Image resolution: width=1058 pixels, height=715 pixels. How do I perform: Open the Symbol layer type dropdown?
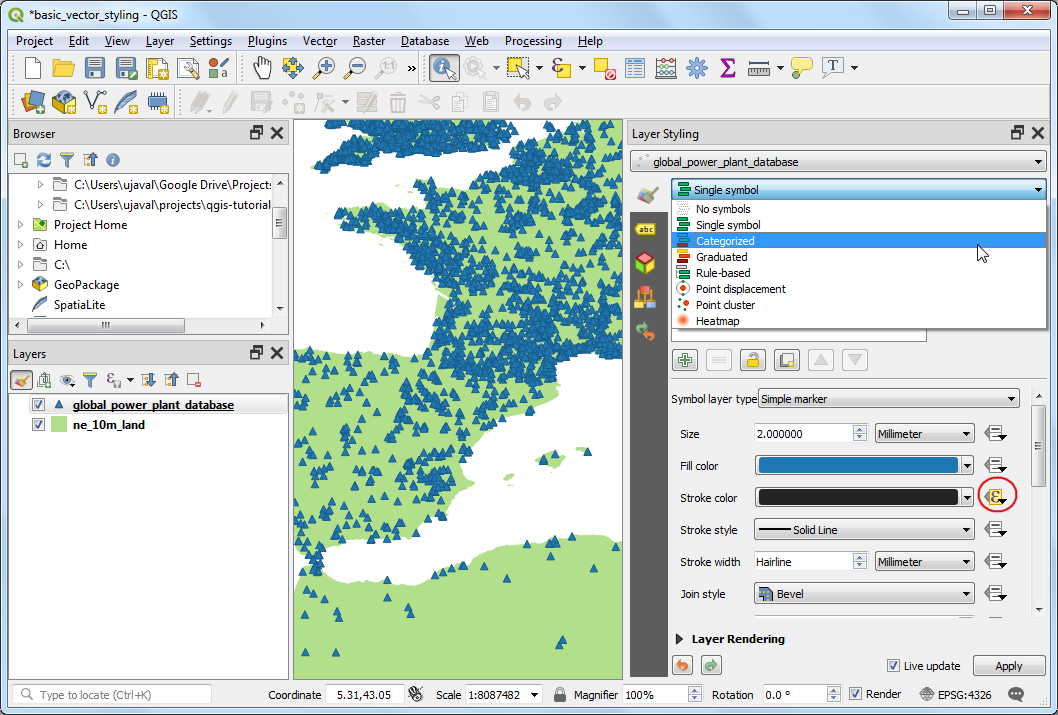(888, 399)
